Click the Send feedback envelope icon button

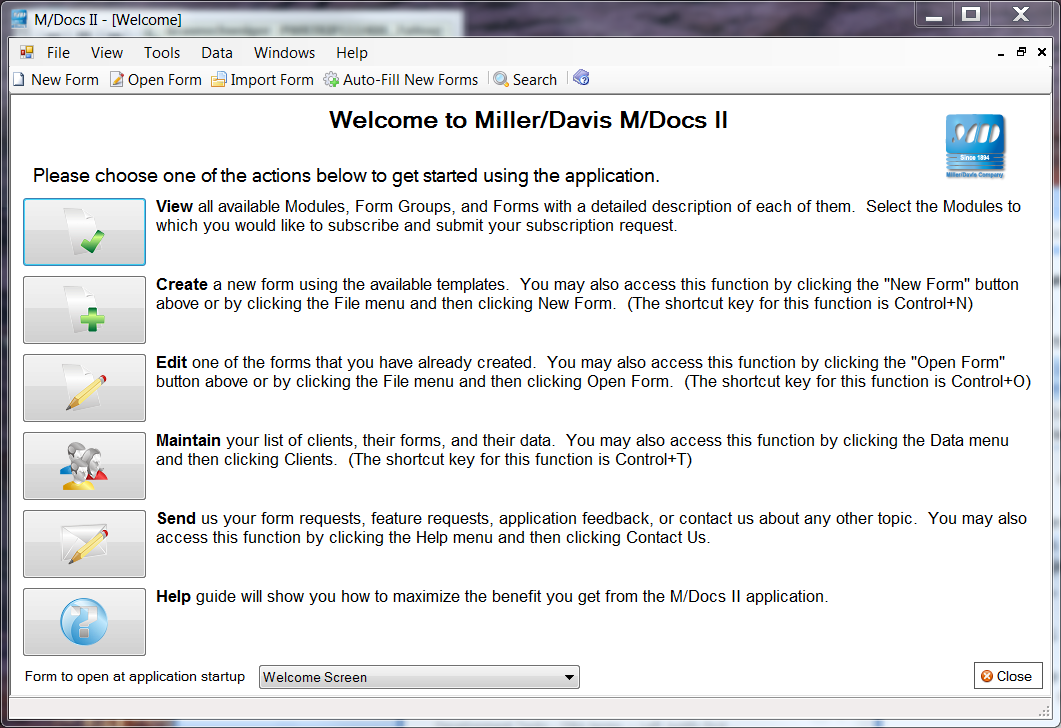click(85, 544)
